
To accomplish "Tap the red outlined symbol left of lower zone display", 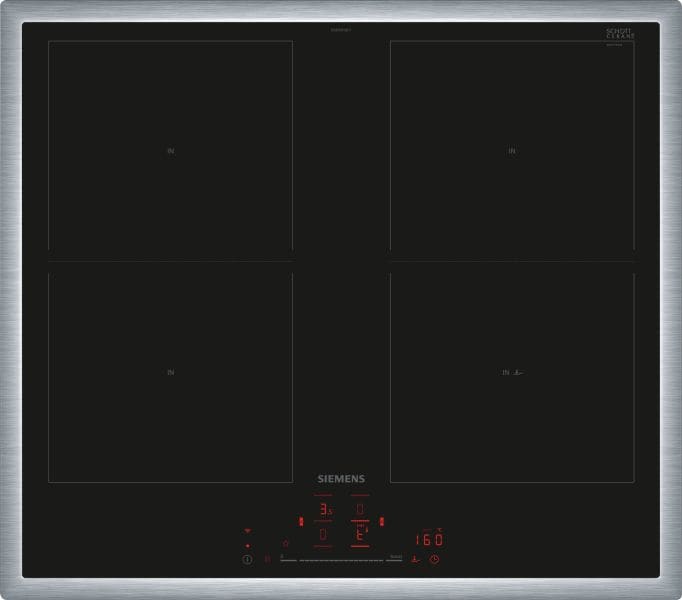I will pyautogui.click(x=286, y=543).
